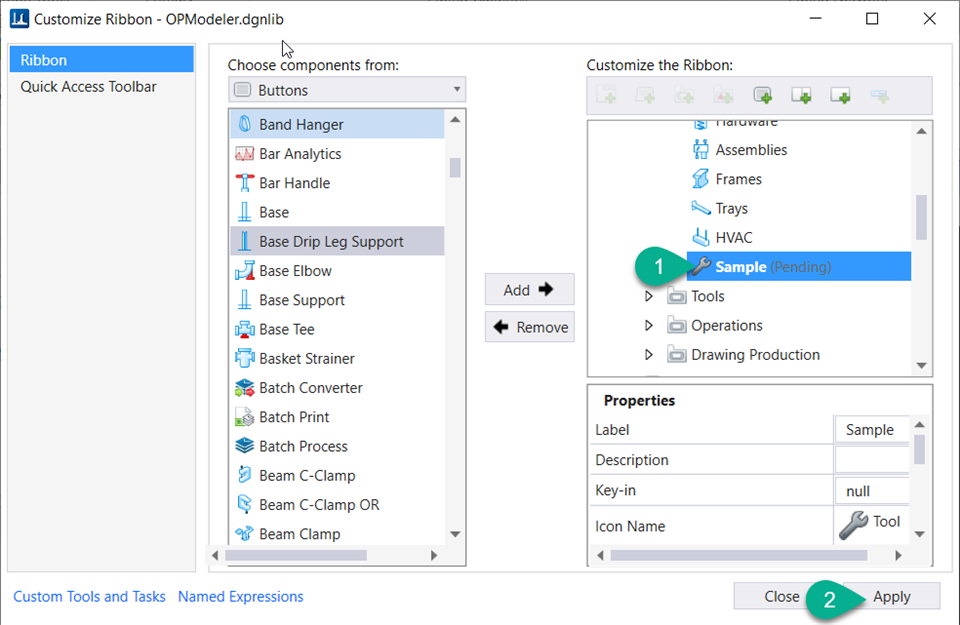The image size is (960, 625).
Task: Open the Choose components from dropdown
Action: coord(347,90)
